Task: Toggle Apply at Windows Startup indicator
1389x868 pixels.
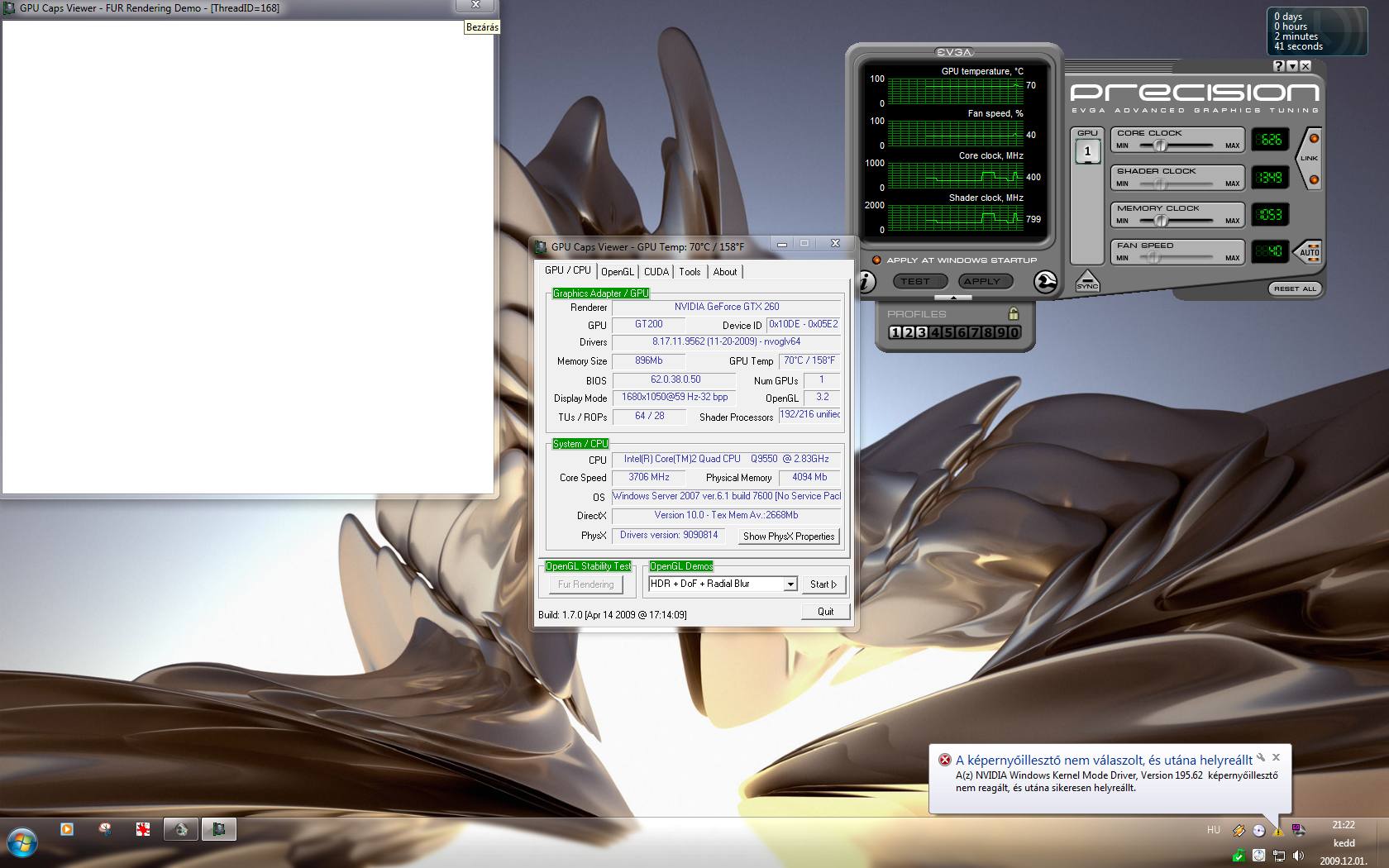Action: point(876,260)
